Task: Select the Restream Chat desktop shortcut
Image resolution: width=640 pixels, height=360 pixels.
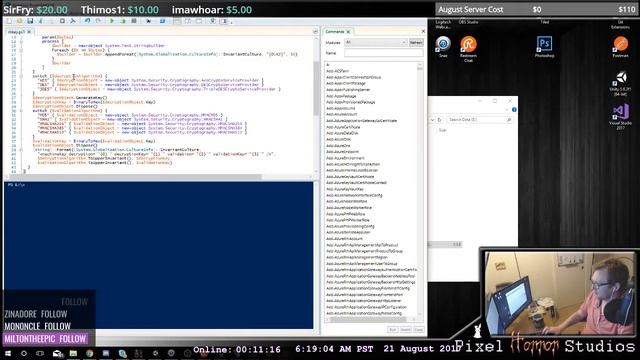Action: coord(469,49)
